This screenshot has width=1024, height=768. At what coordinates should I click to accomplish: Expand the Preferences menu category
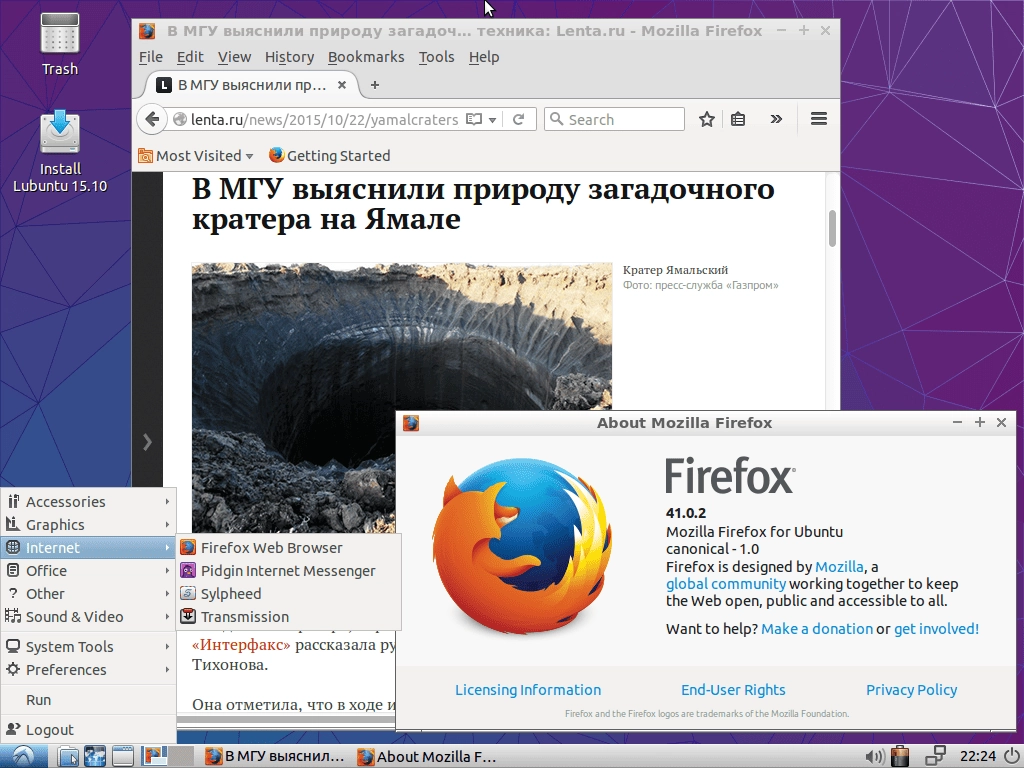tap(89, 669)
